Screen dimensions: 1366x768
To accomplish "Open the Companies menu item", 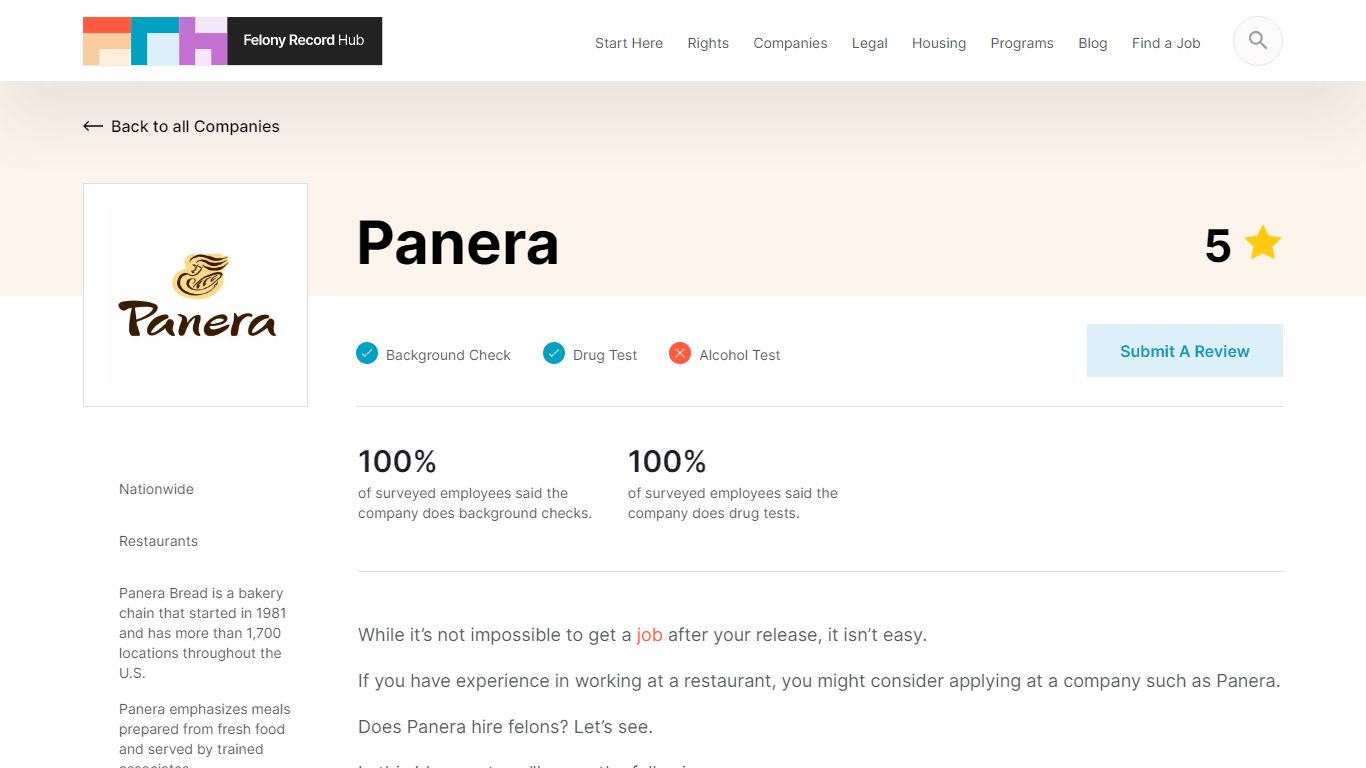I will (x=790, y=43).
